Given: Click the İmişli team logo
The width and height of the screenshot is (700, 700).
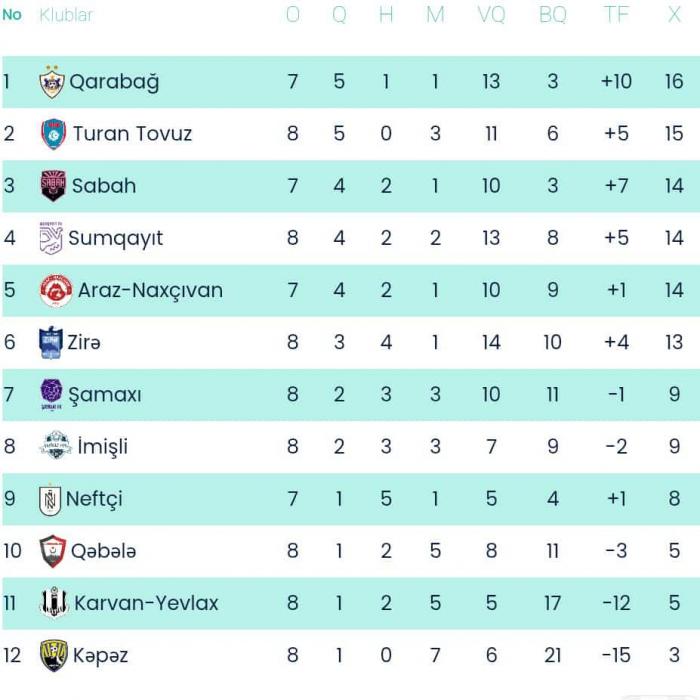Looking at the screenshot, I should tap(56, 446).
